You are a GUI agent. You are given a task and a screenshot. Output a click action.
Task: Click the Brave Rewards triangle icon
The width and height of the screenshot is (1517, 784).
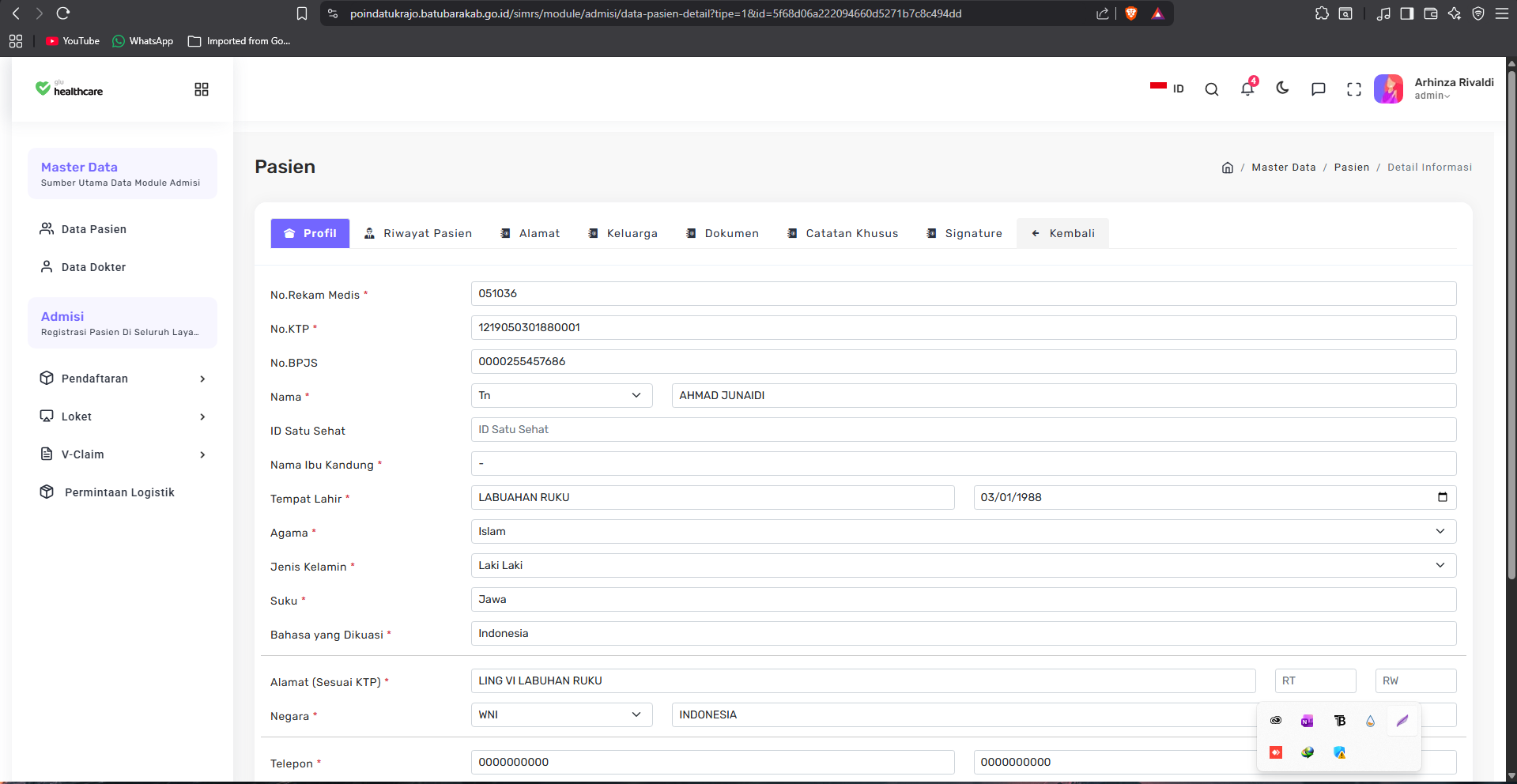1157,13
